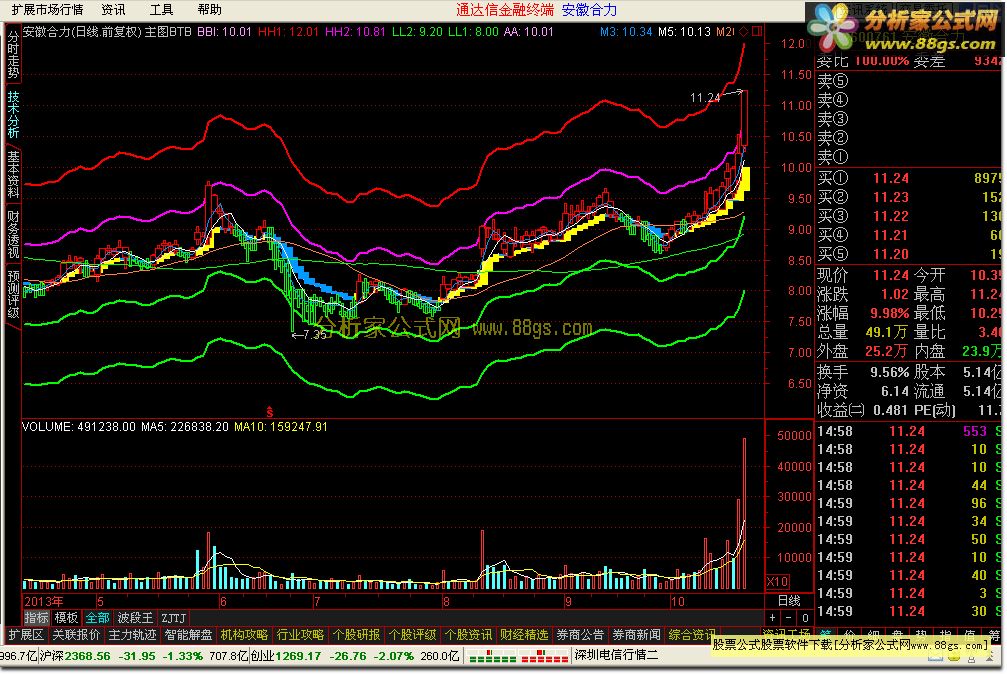Open the 资讯 menu
This screenshot has width=1007, height=674.
tap(114, 10)
